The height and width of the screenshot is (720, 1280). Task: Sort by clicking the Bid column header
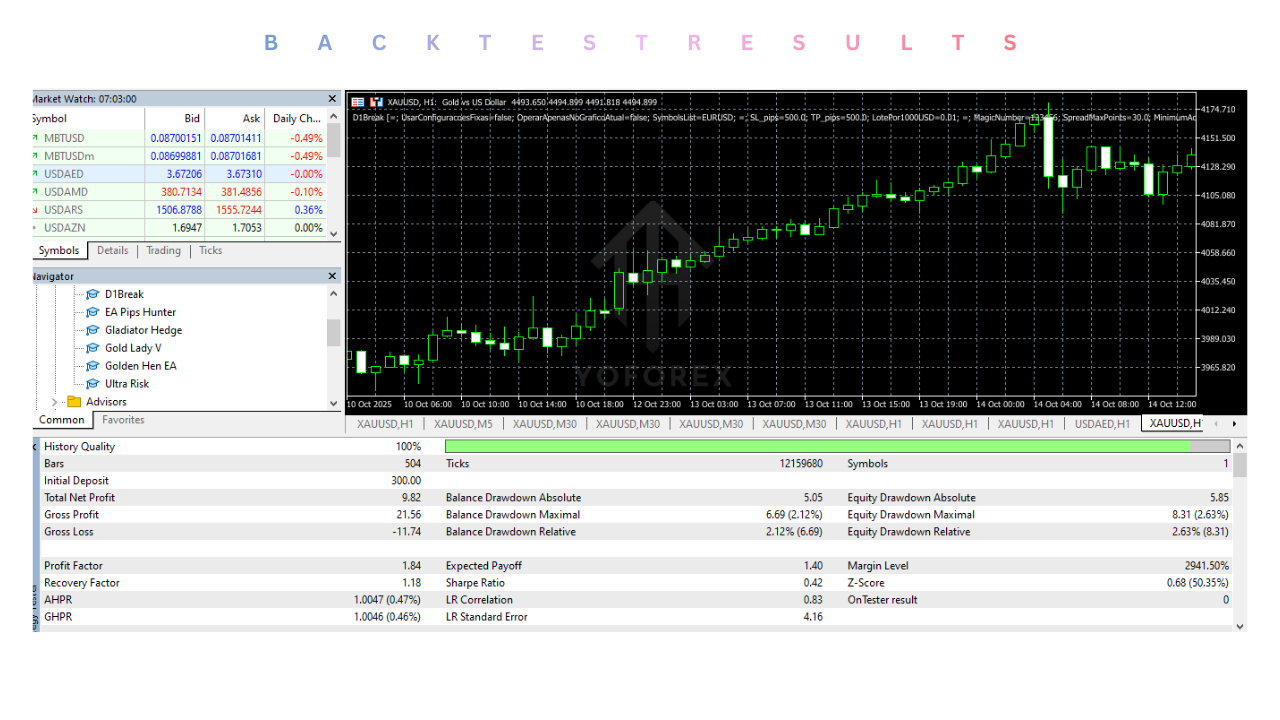point(191,118)
